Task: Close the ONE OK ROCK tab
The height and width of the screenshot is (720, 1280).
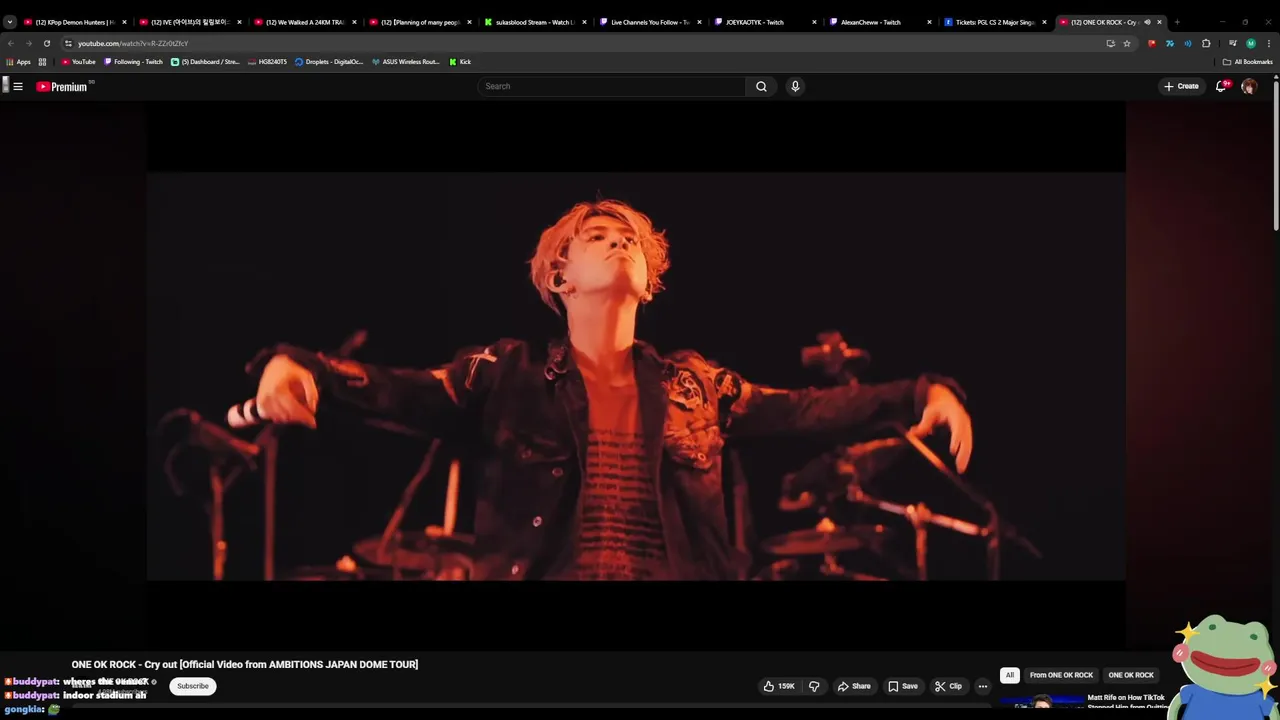Action: (x=1159, y=22)
